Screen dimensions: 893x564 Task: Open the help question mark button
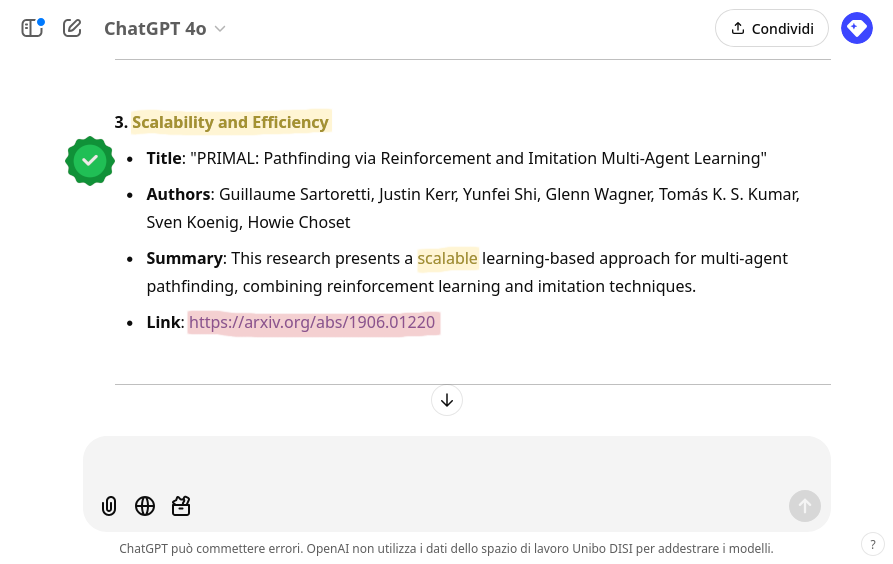point(873,545)
